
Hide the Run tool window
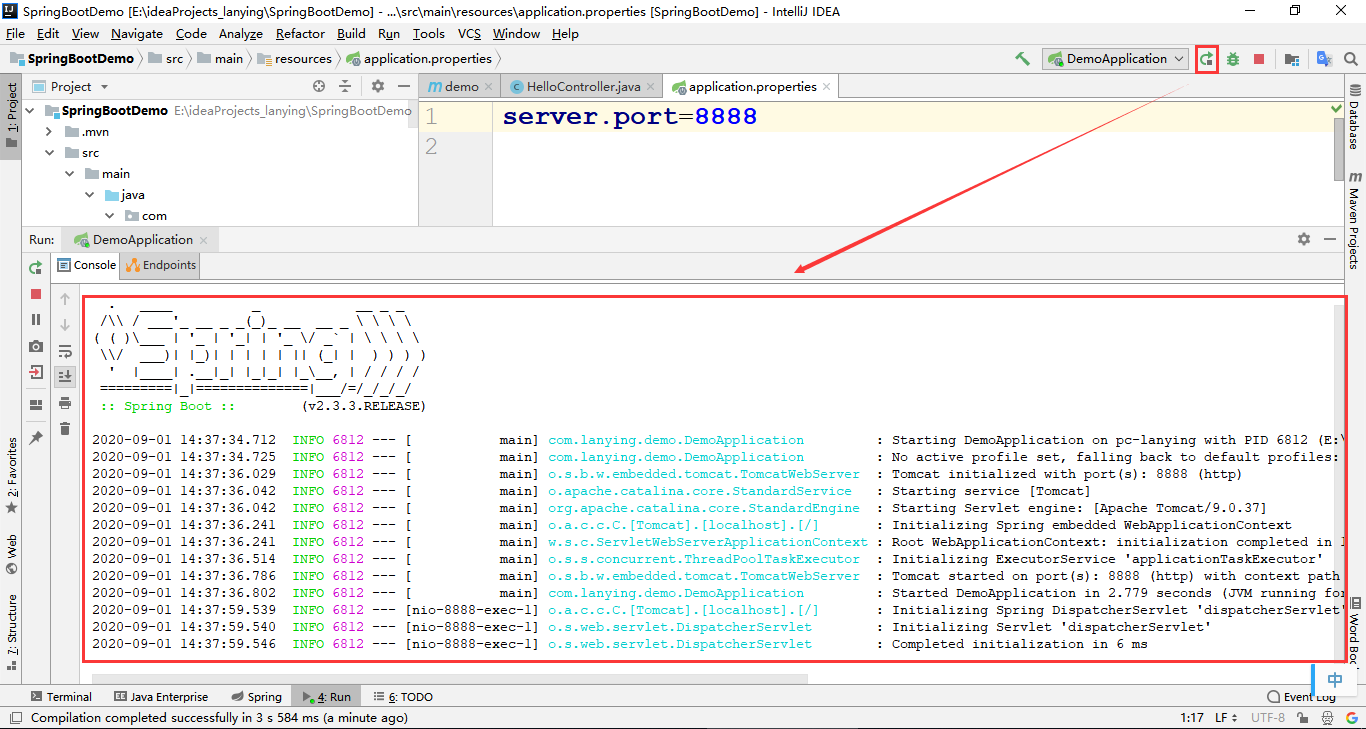click(x=1329, y=240)
